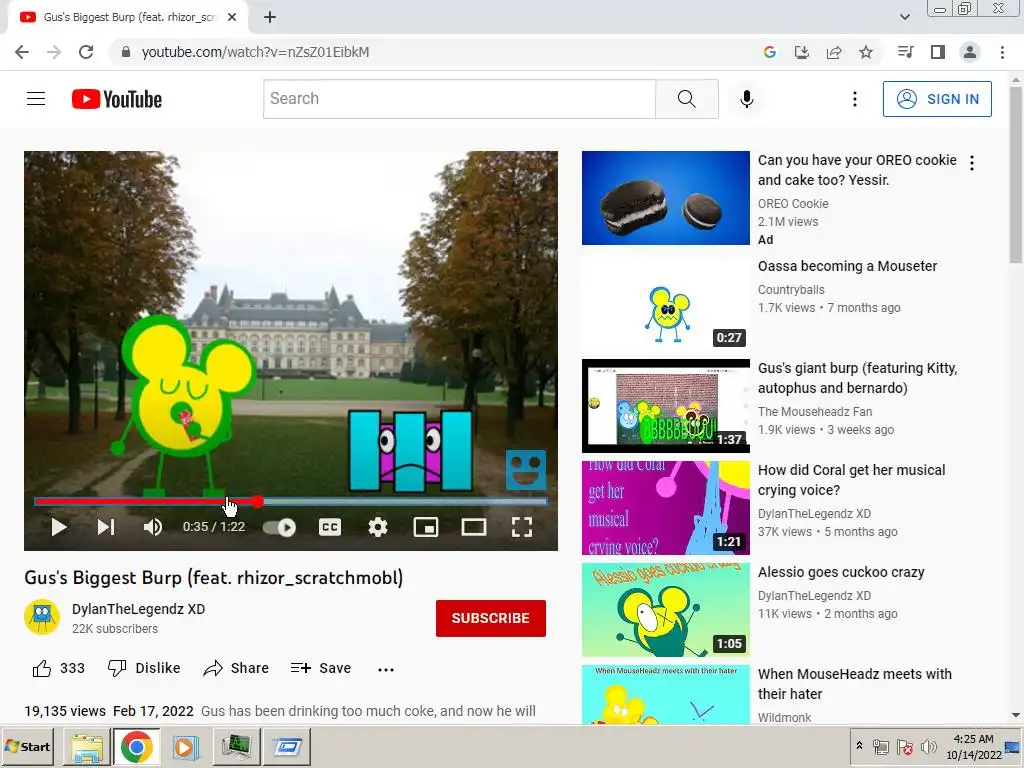Open options menu for the OREO ad
Image resolution: width=1024 pixels, height=768 pixels.
pyautogui.click(x=972, y=163)
